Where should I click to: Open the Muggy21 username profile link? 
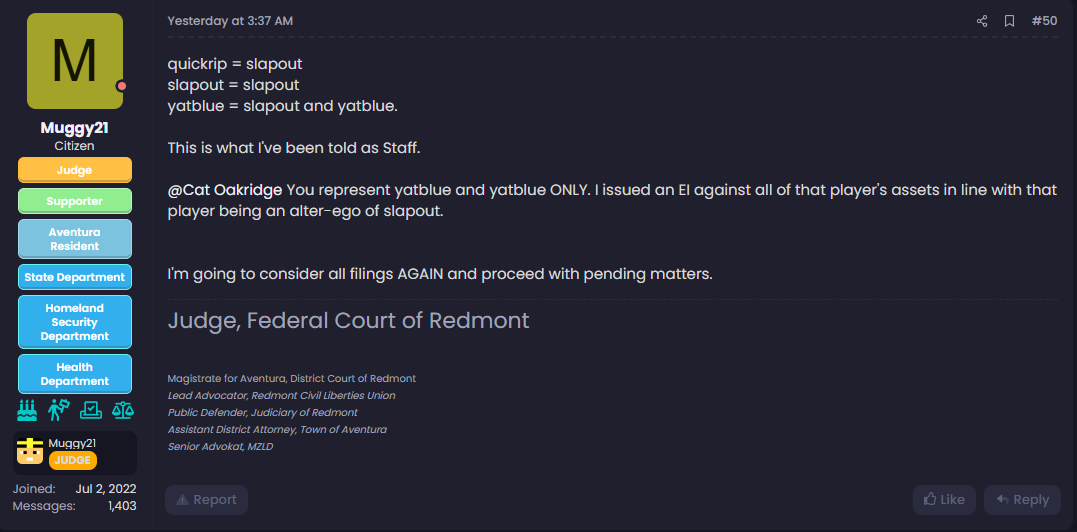(x=75, y=128)
